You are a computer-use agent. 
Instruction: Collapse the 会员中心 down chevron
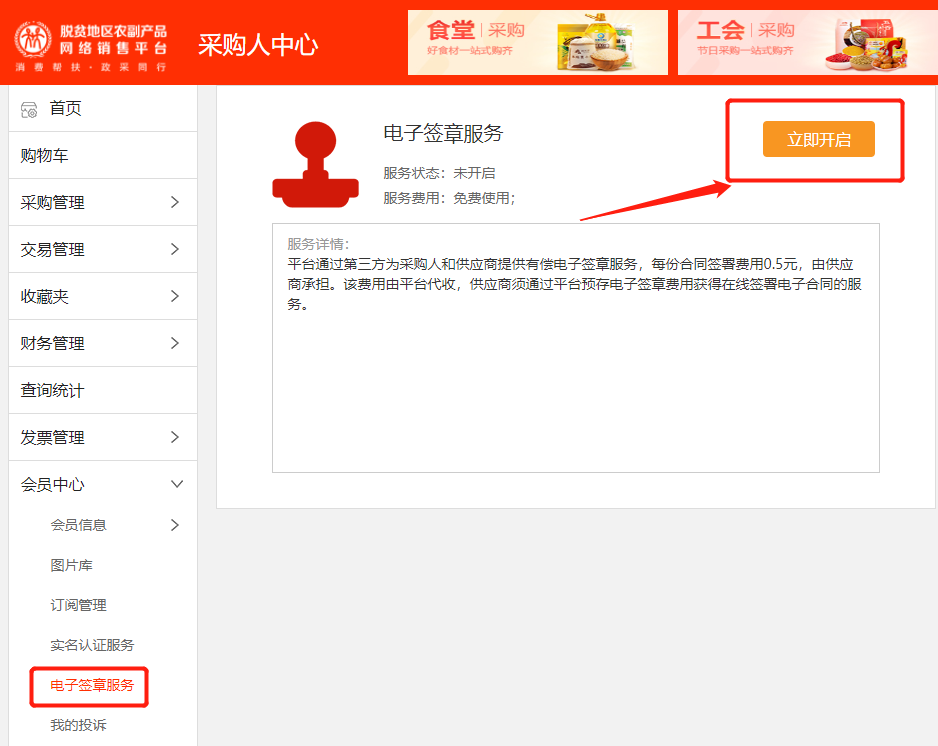coord(177,484)
